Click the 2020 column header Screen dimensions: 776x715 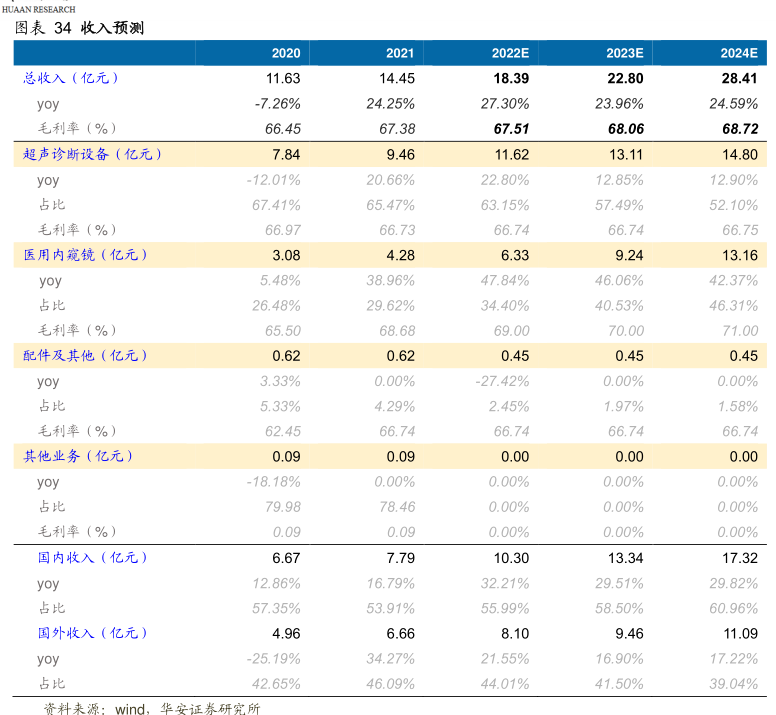point(286,53)
